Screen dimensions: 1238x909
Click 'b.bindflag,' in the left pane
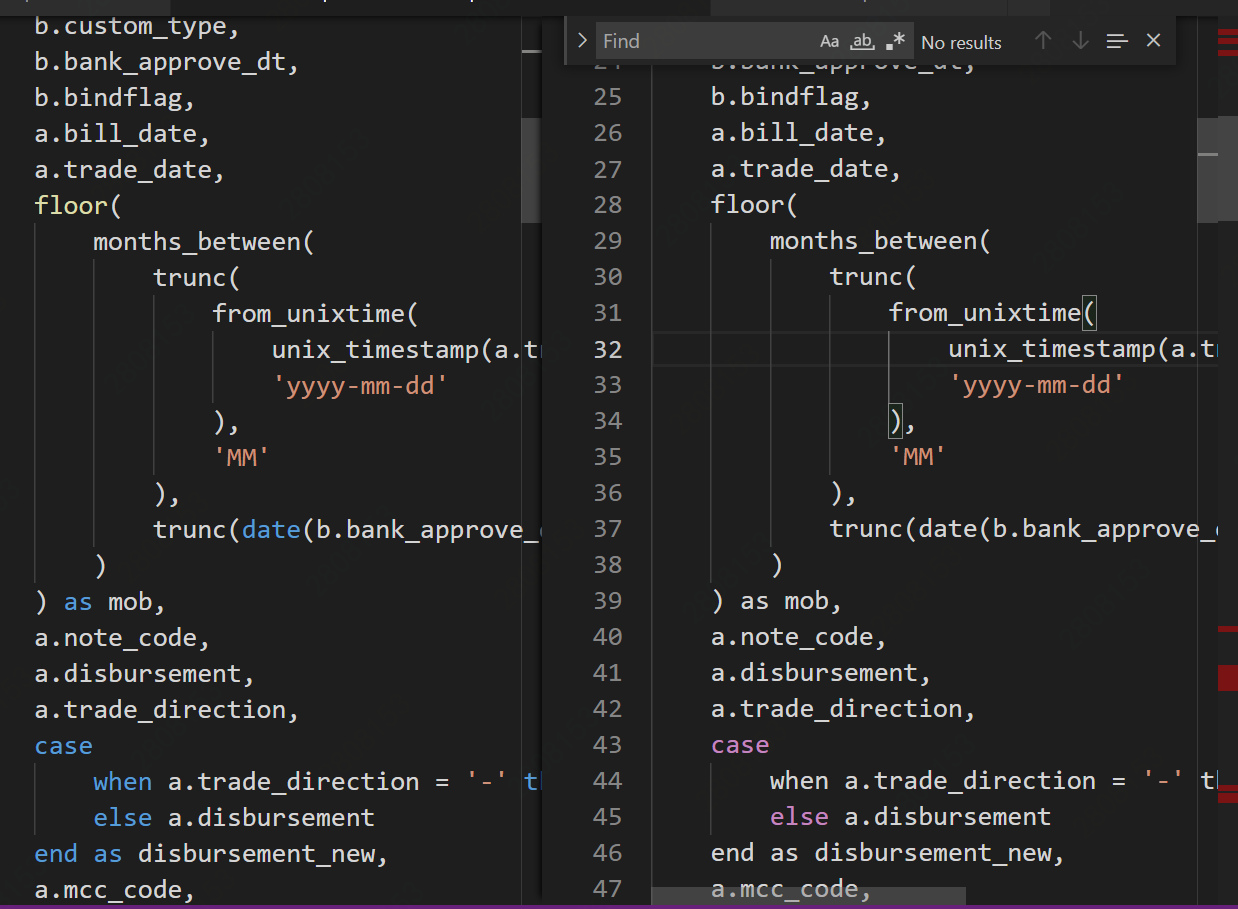coord(115,98)
